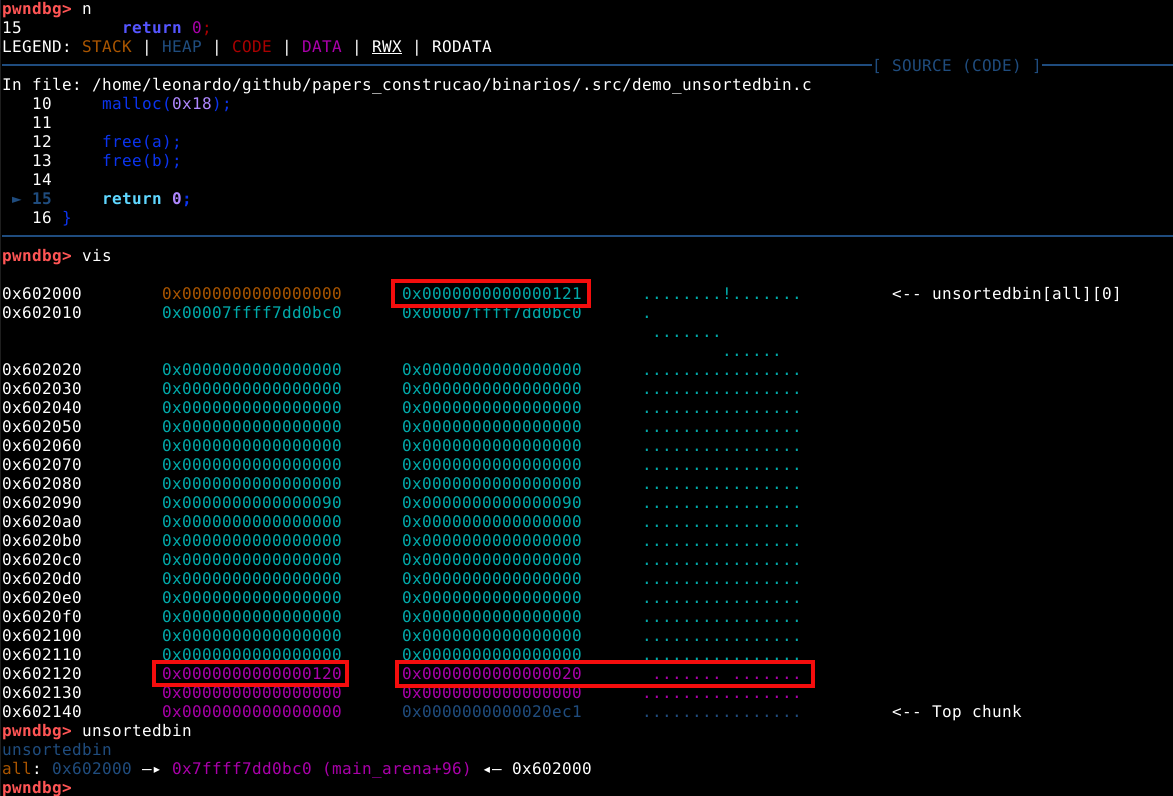Click the top chunk size 0x20ec1 value

point(491,712)
